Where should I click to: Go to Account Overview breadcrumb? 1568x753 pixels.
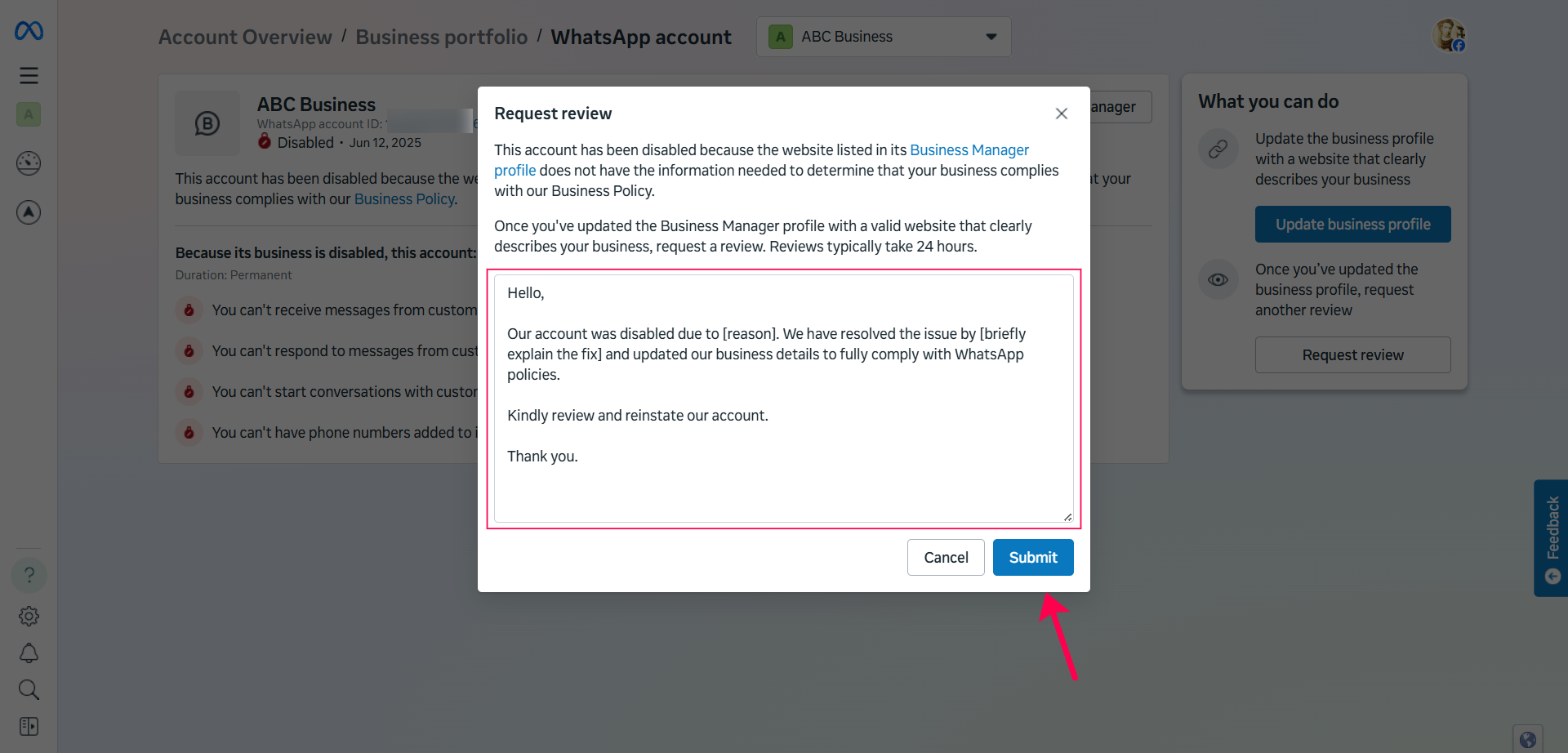click(x=244, y=37)
